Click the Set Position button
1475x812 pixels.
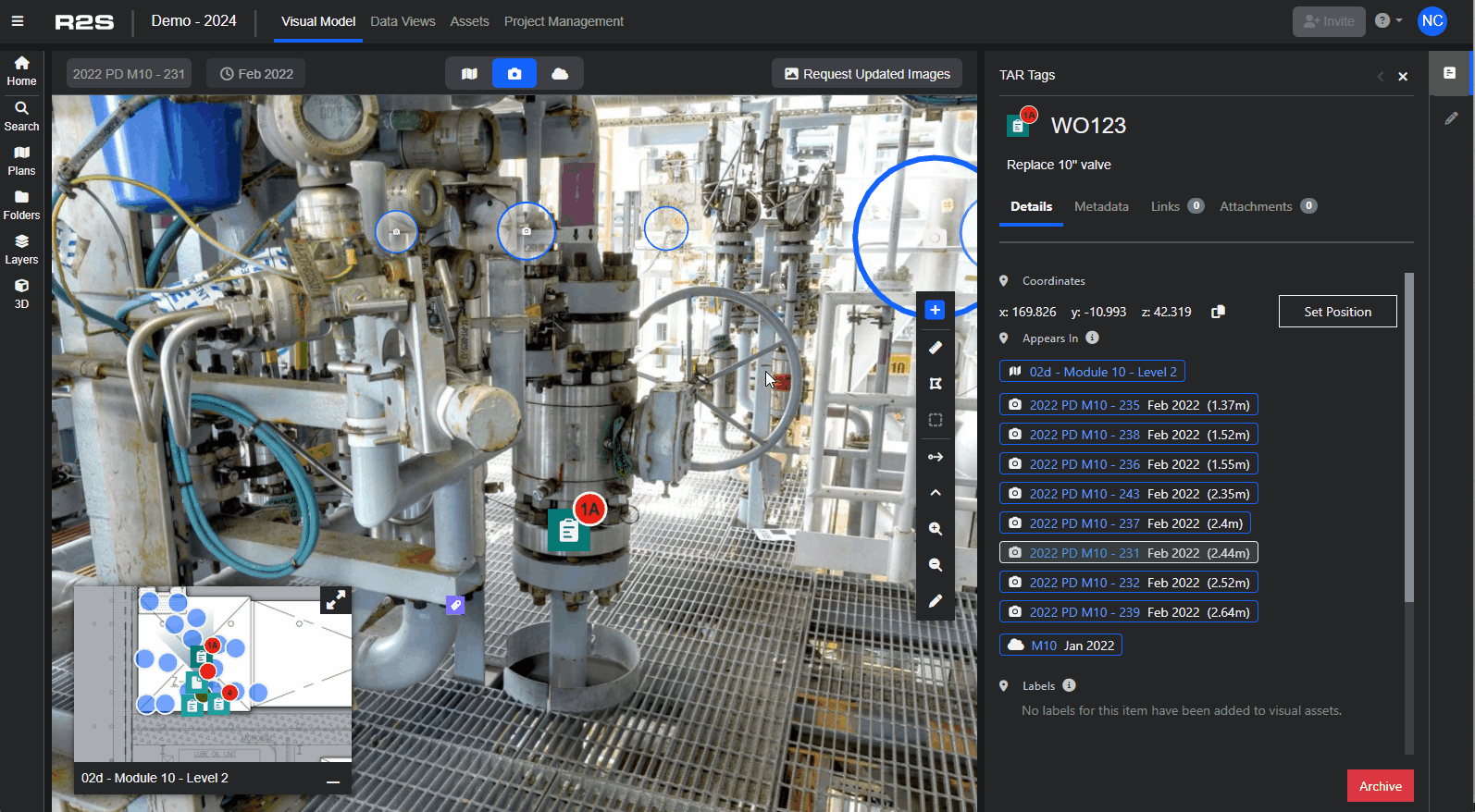click(1337, 312)
